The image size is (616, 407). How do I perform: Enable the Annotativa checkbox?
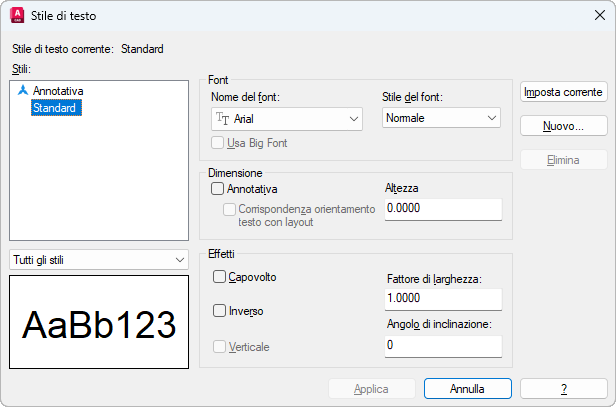coord(218,187)
